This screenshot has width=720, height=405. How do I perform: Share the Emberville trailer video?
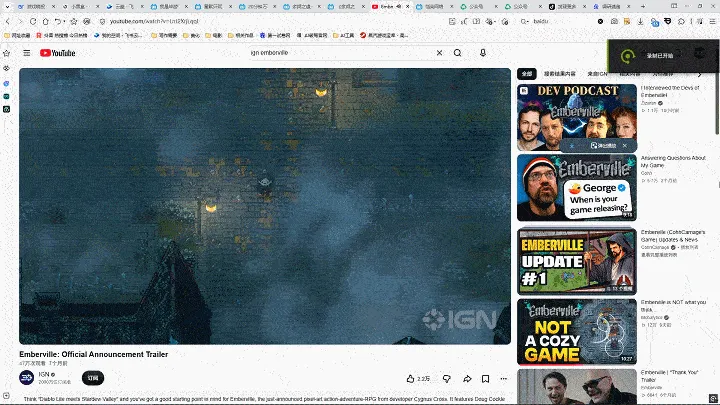[x=467, y=378]
